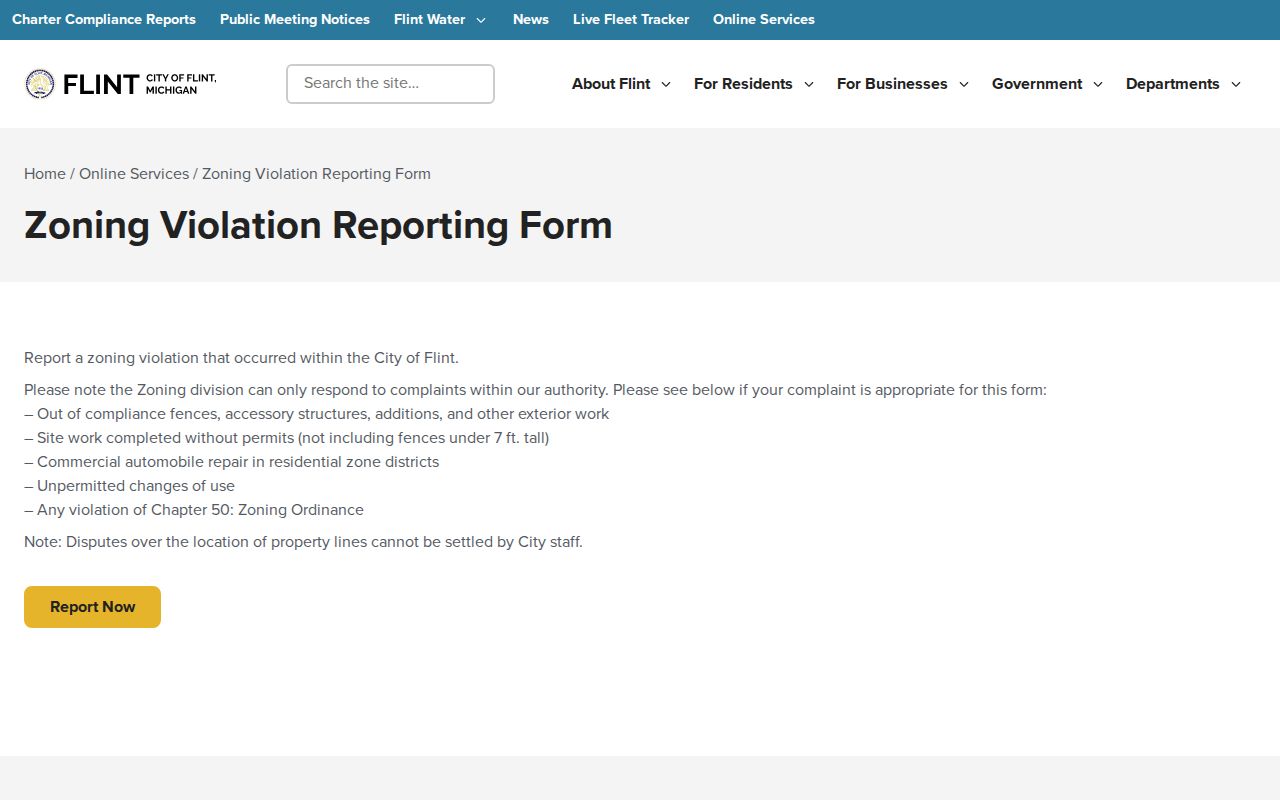This screenshot has height=800, width=1280.
Task: Click the Report Now button
Action: click(92, 607)
